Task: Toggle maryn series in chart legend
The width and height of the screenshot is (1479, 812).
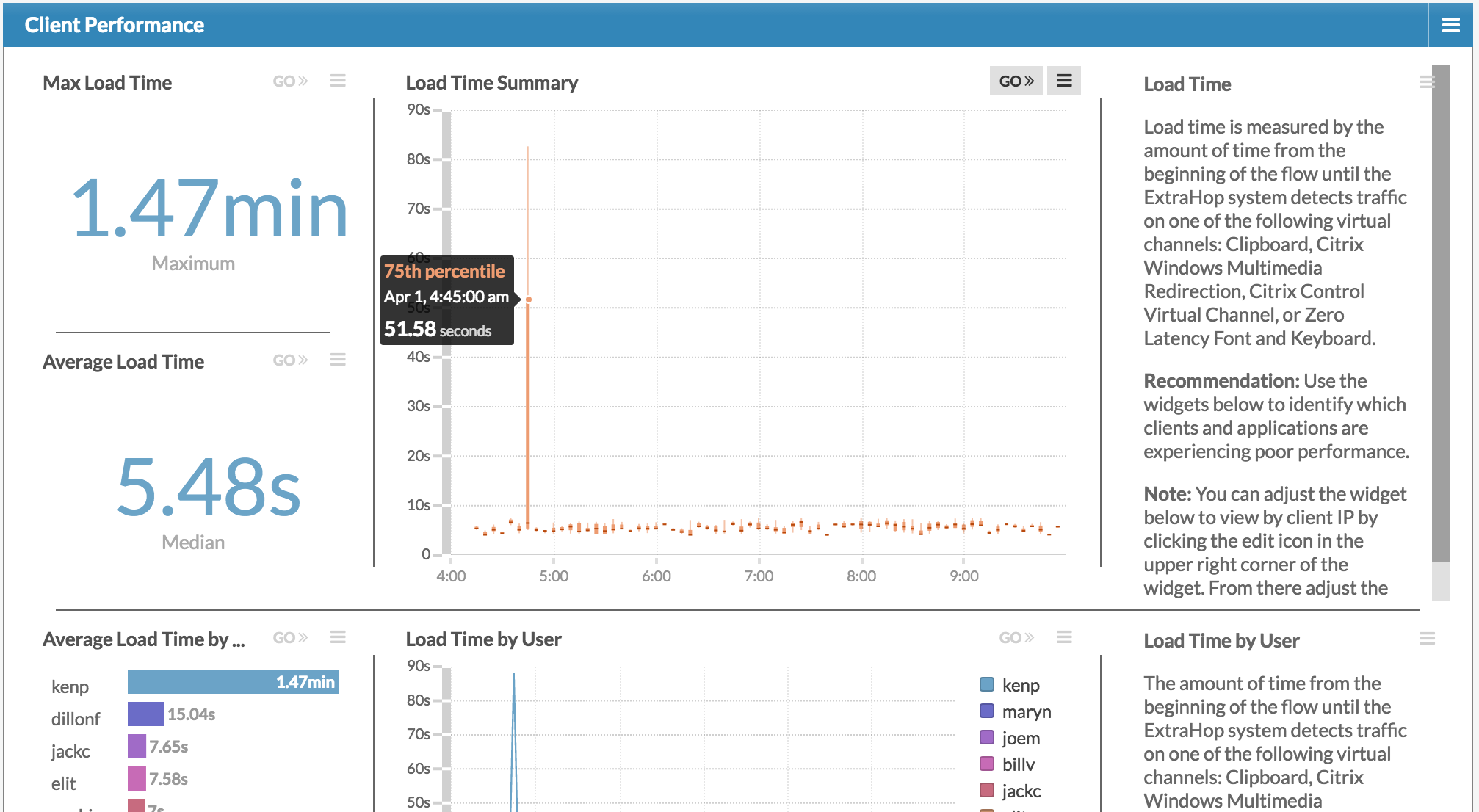Action: 1026,711
